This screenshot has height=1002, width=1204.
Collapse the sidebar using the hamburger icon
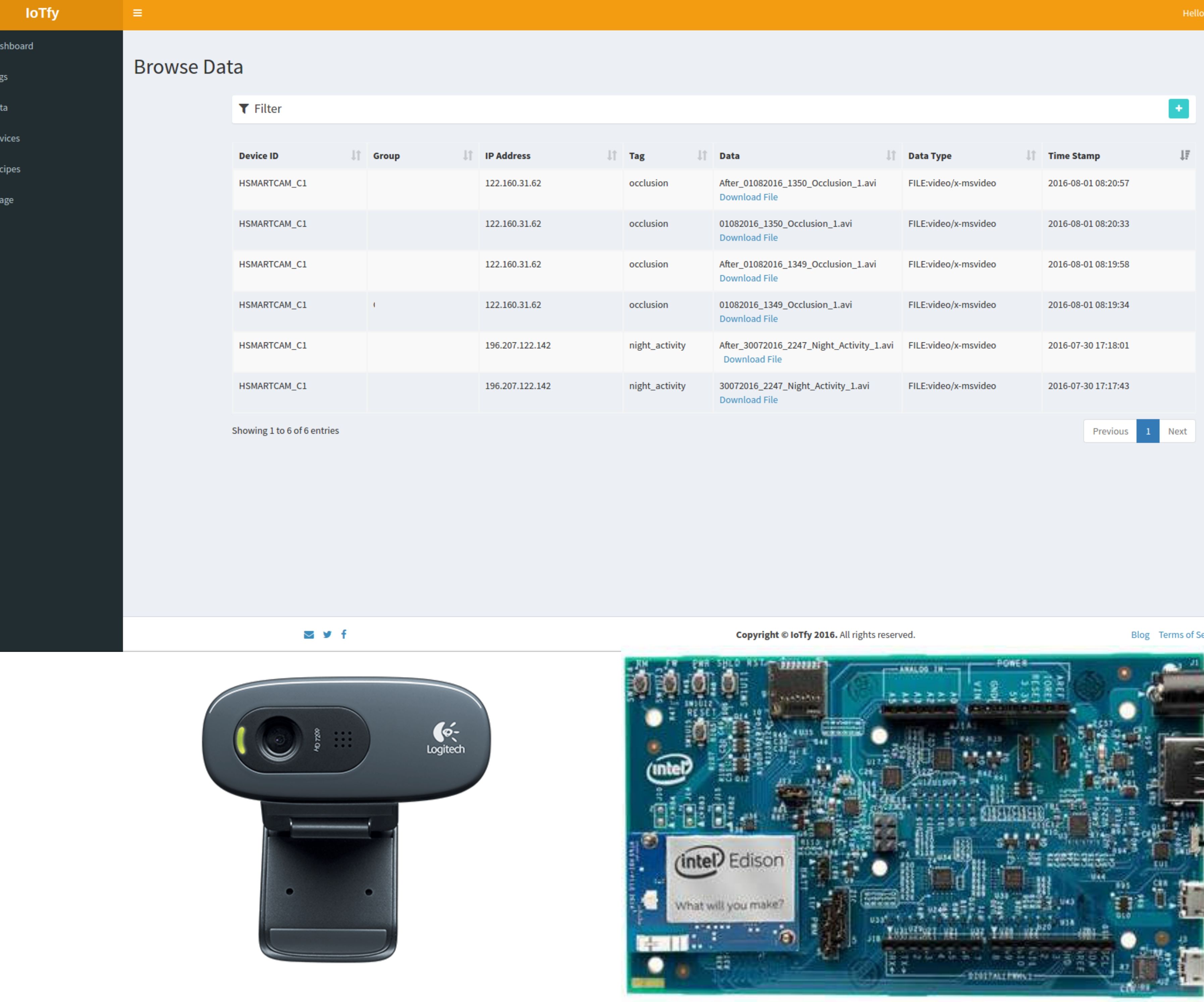tap(137, 13)
